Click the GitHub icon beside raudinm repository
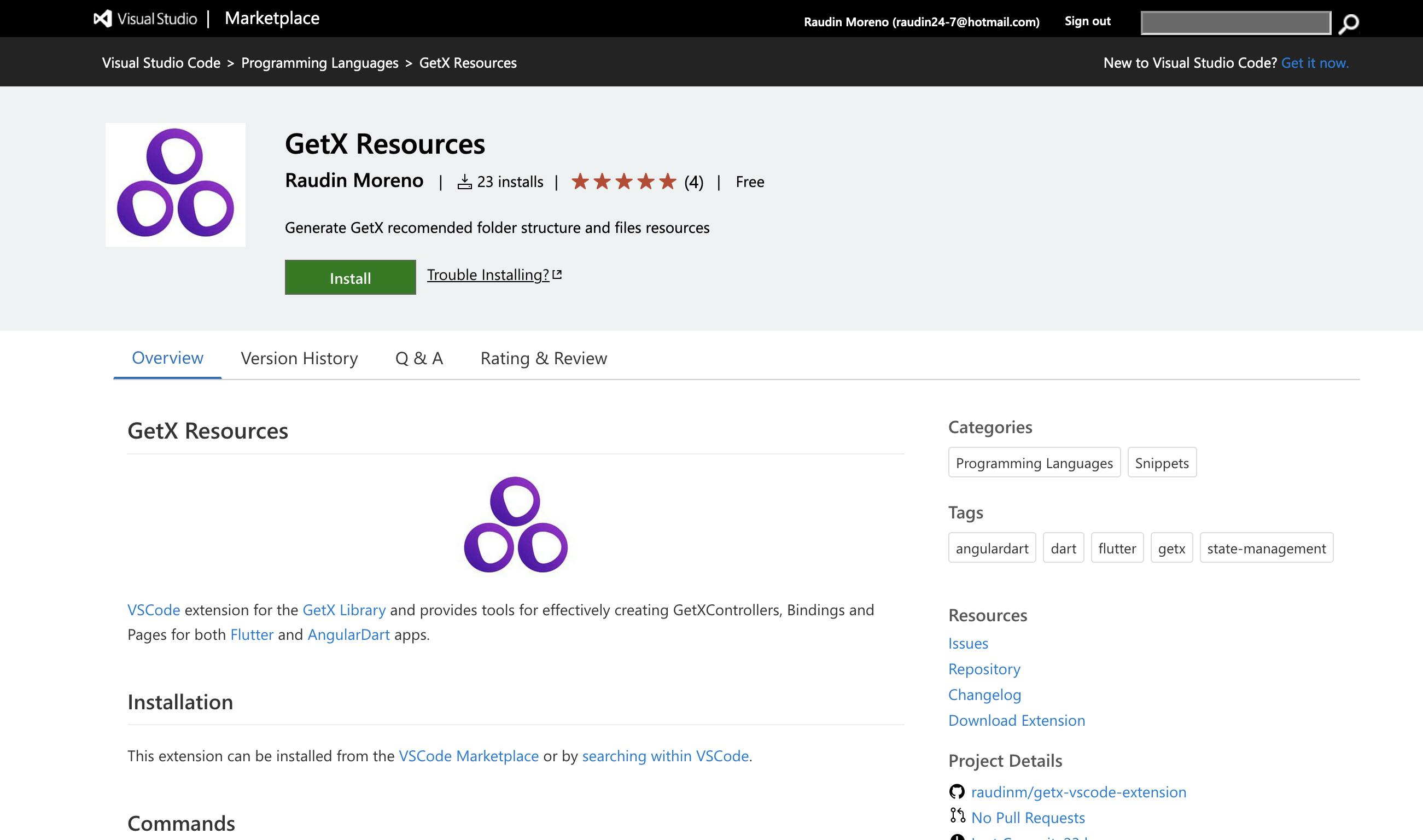Screen dimensions: 1423x840 (957, 791)
